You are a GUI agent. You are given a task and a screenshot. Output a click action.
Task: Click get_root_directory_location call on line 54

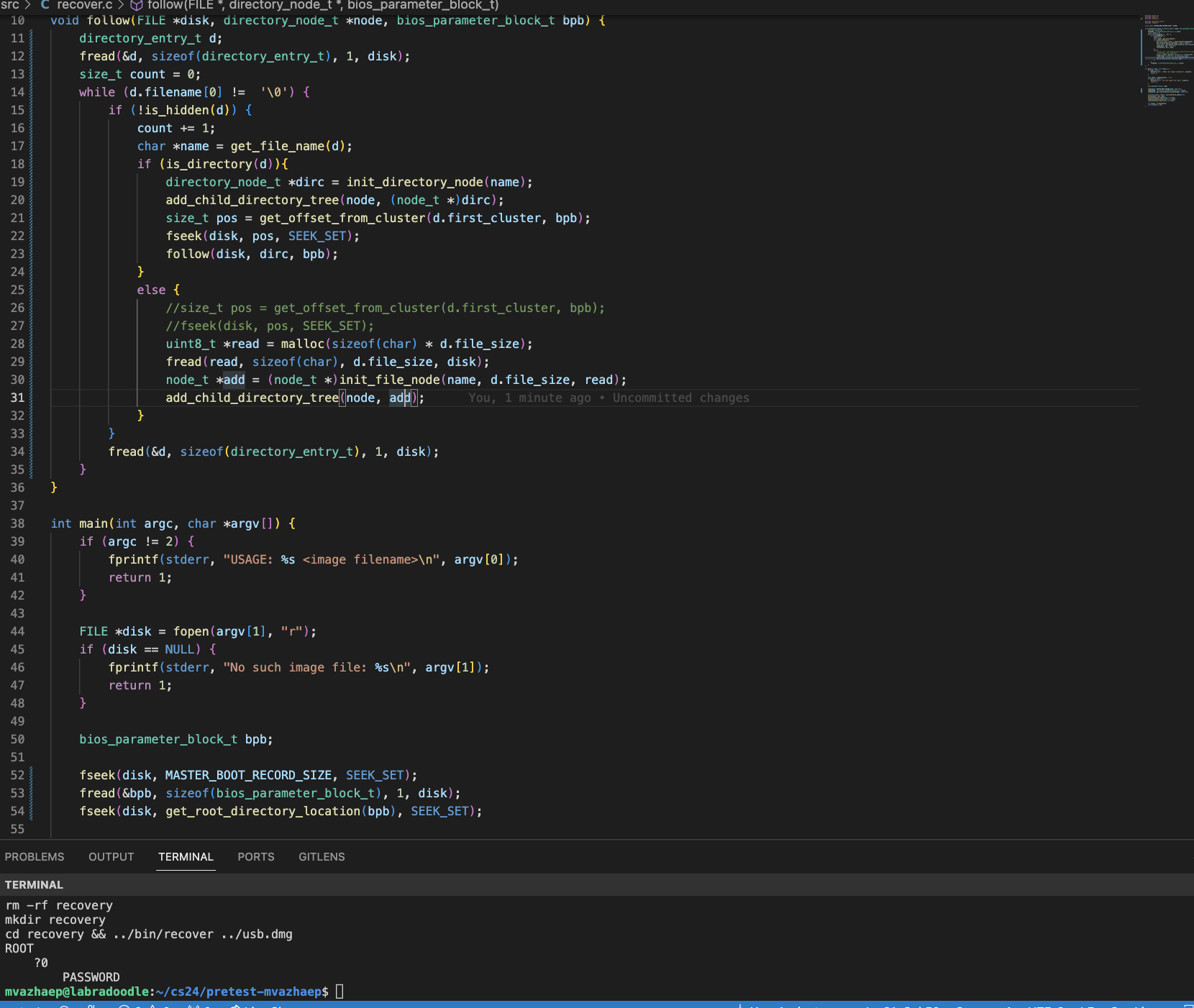tap(263, 811)
